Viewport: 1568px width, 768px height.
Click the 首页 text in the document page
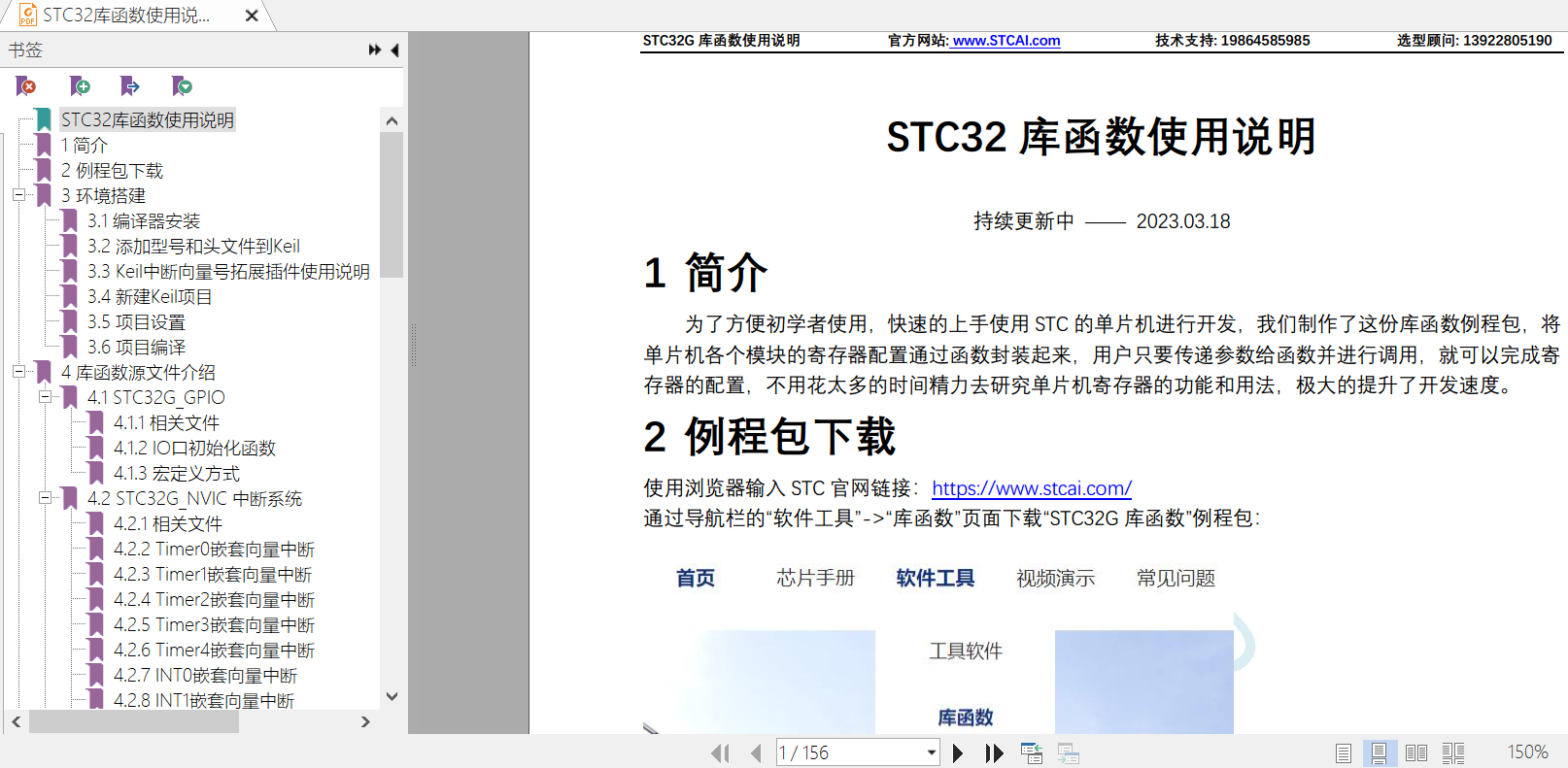coord(696,579)
